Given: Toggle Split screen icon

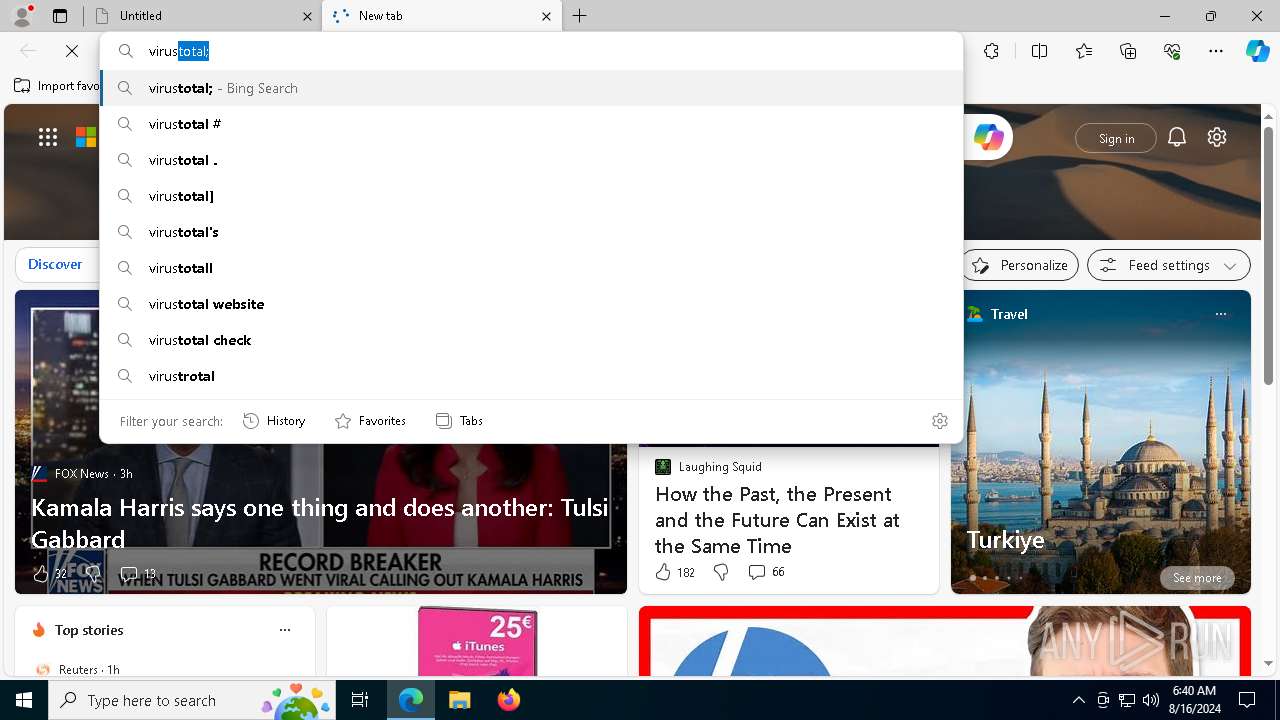Looking at the screenshot, I should 1039,51.
